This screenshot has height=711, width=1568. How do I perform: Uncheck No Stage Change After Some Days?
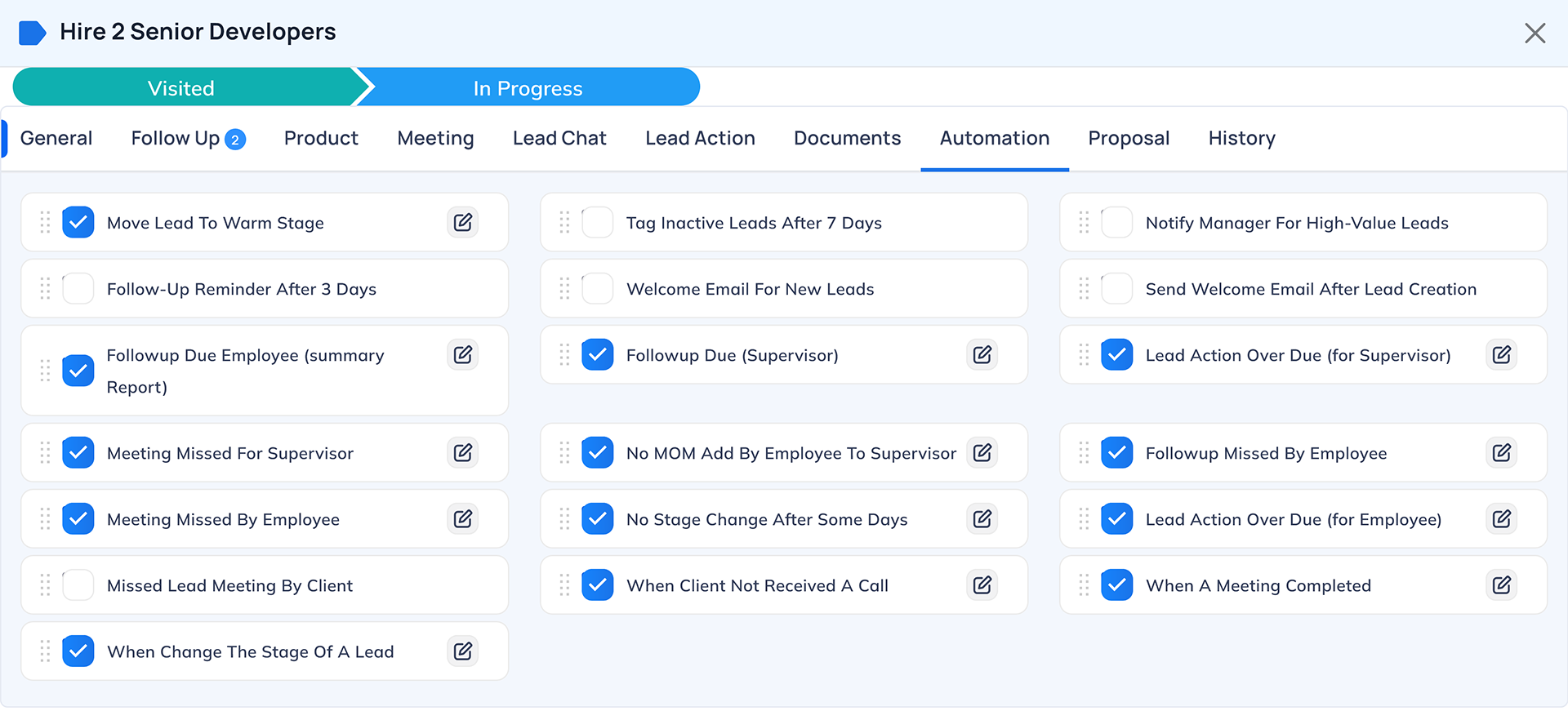click(598, 519)
